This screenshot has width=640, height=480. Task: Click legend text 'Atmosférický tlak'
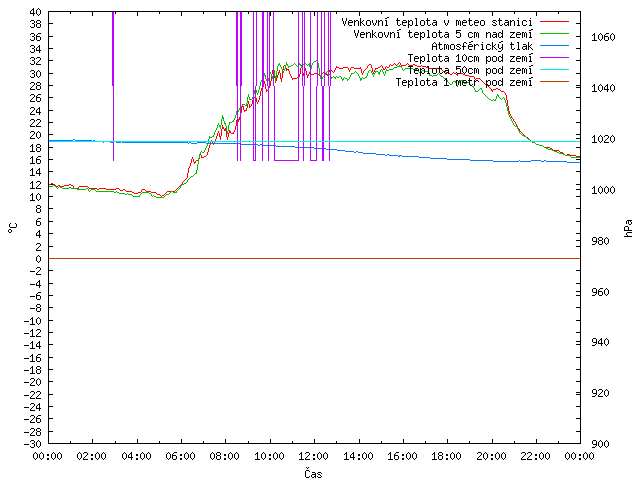point(482,47)
